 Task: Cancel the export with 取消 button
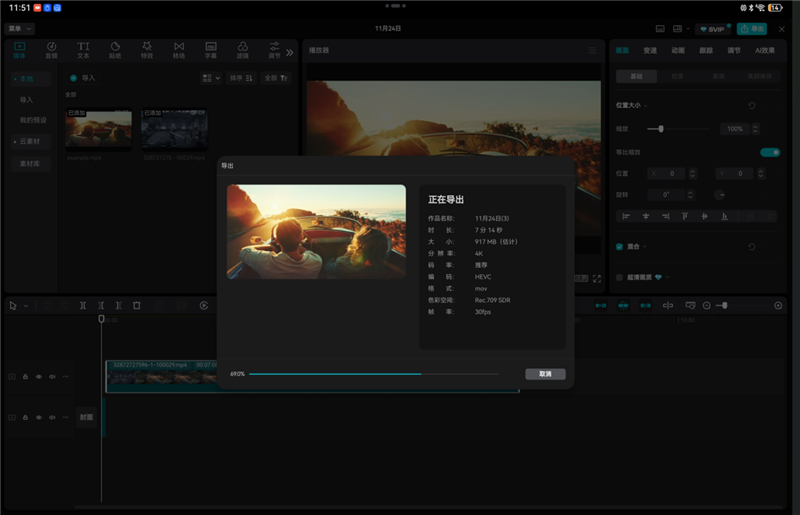click(x=545, y=374)
